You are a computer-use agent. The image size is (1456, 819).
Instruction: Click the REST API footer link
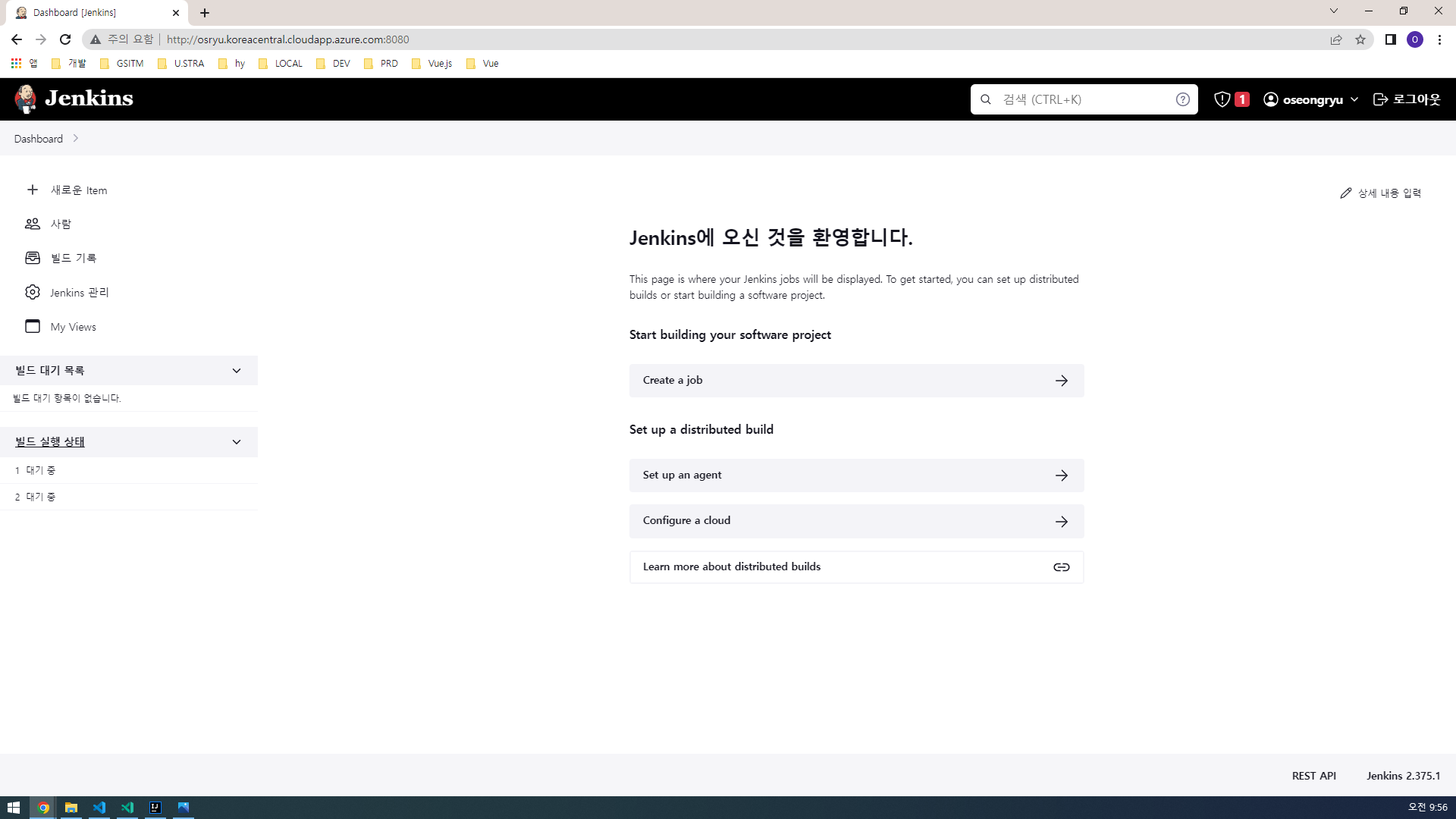[x=1313, y=776]
